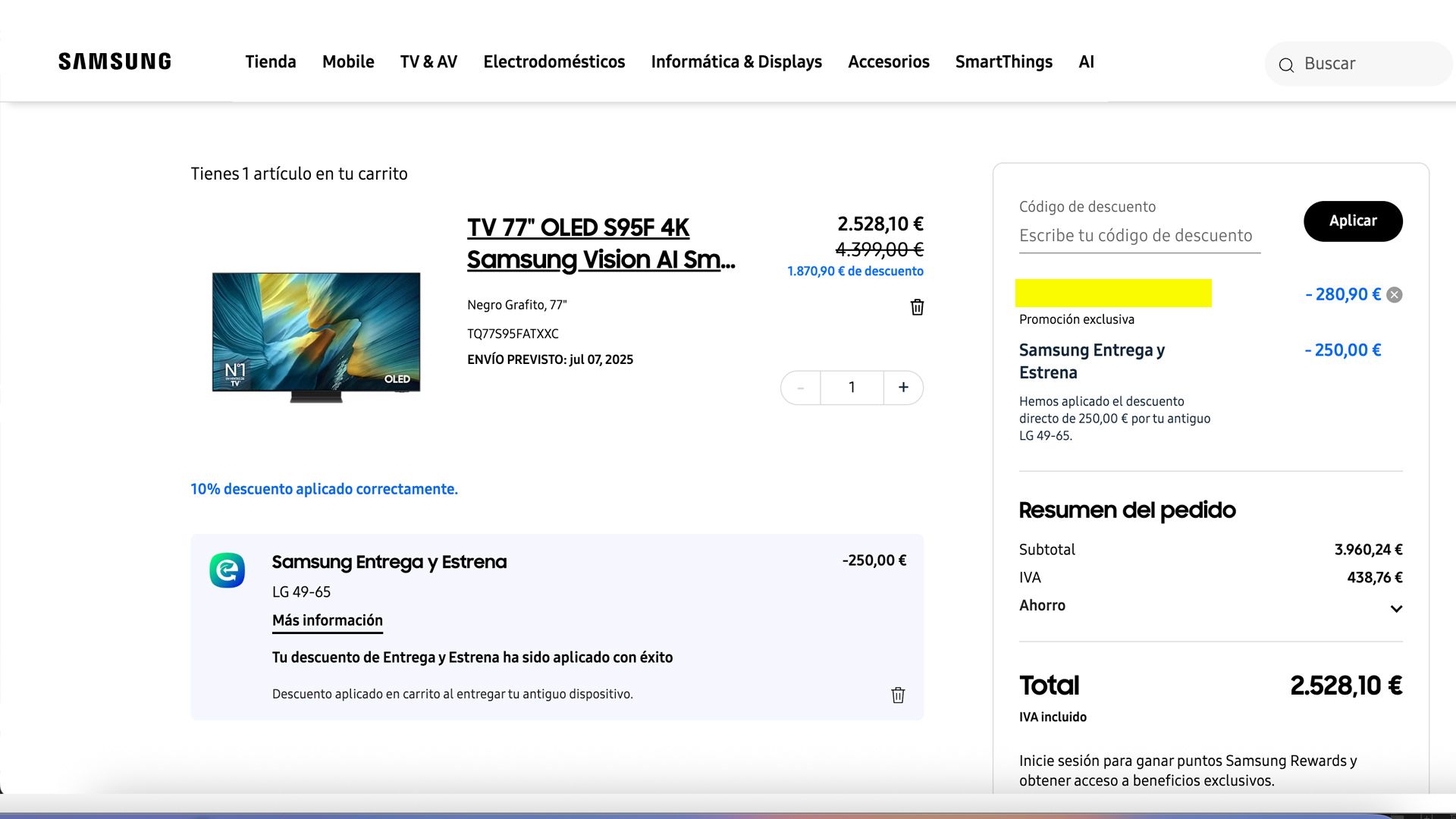Click the OLED TV product thumbnail
The image size is (1456, 819).
pos(316,337)
